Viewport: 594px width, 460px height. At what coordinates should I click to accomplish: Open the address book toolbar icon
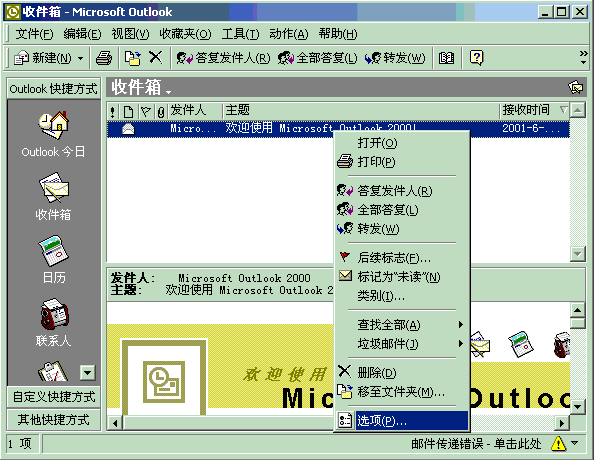coord(446,58)
